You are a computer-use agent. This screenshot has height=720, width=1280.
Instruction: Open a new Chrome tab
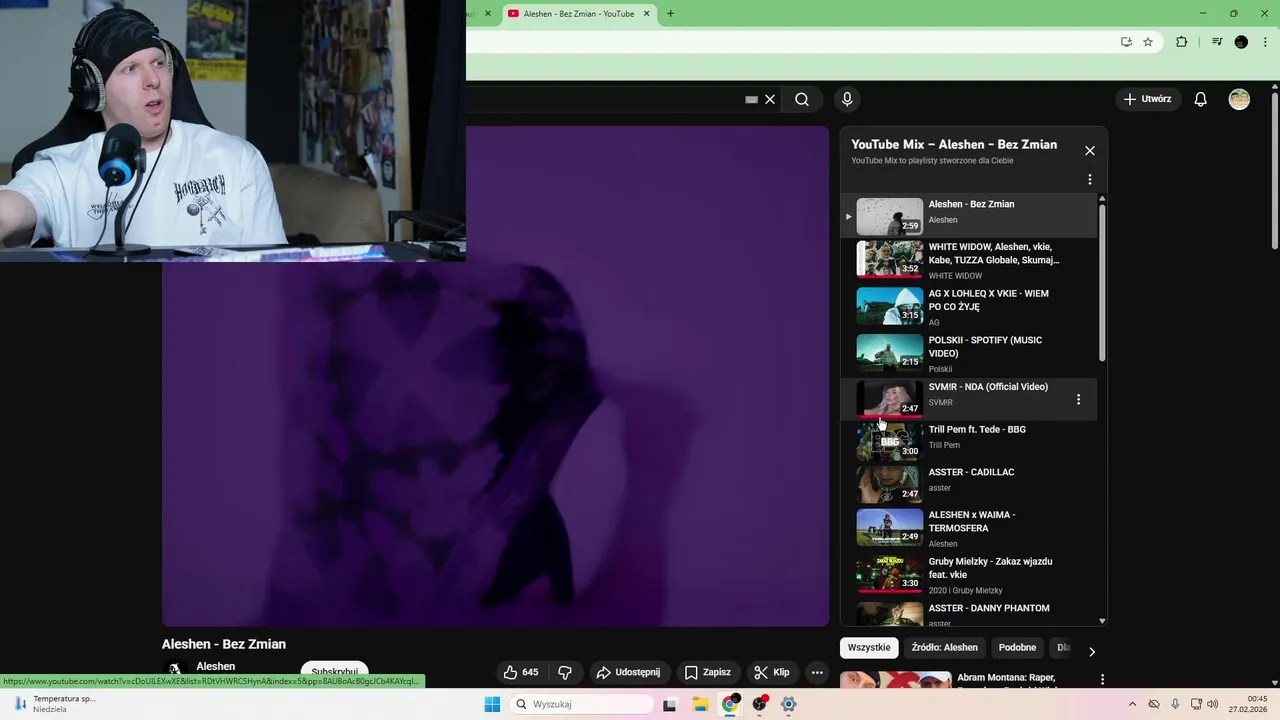(670, 13)
